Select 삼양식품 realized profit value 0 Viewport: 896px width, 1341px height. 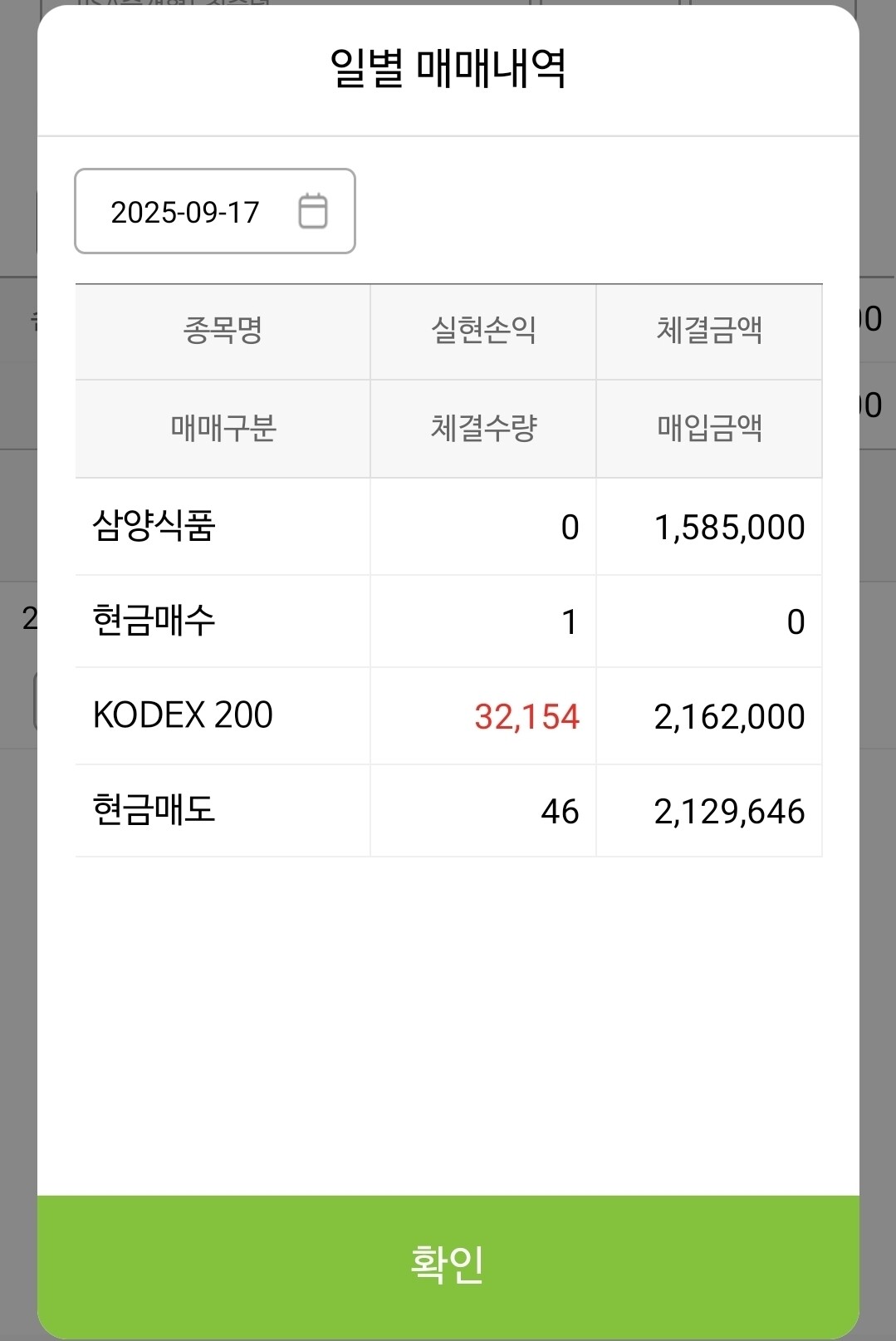pos(570,527)
